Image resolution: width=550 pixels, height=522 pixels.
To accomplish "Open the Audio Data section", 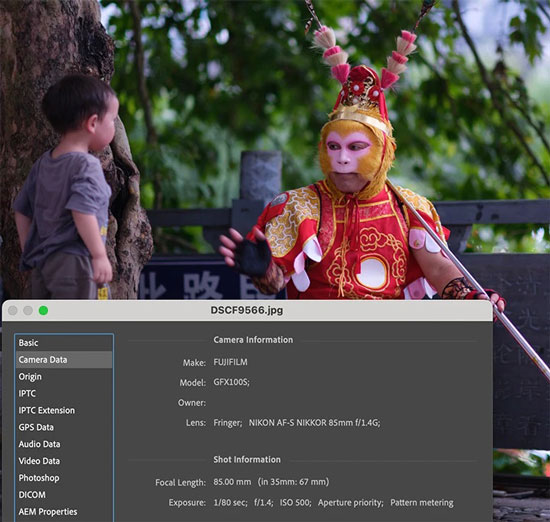I will point(64,444).
